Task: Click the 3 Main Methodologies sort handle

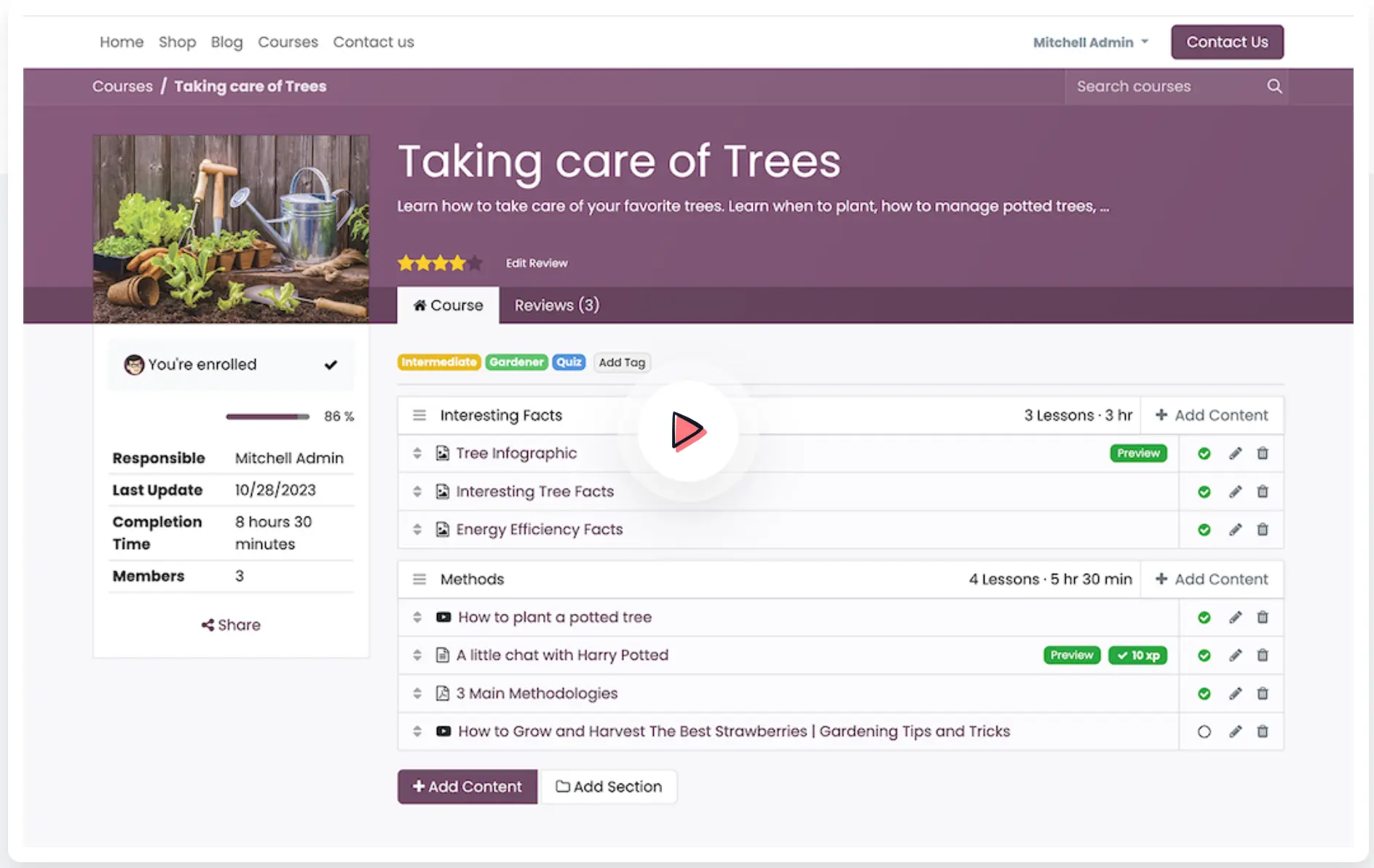Action: click(417, 693)
